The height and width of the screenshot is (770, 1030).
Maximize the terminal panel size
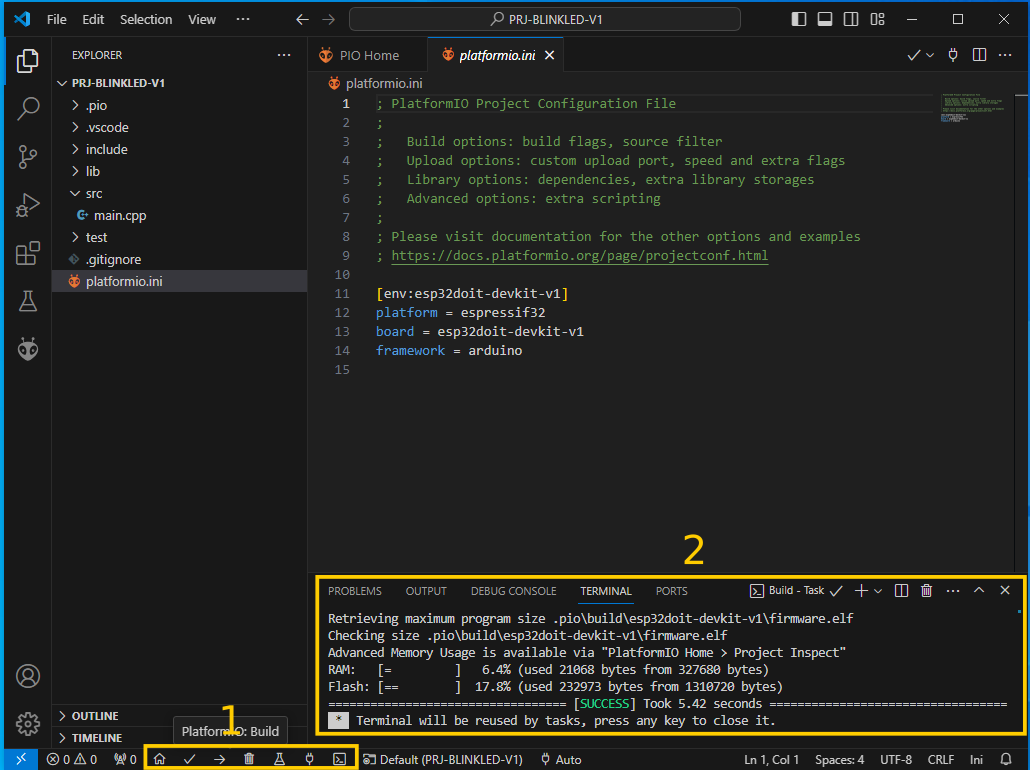click(x=979, y=590)
